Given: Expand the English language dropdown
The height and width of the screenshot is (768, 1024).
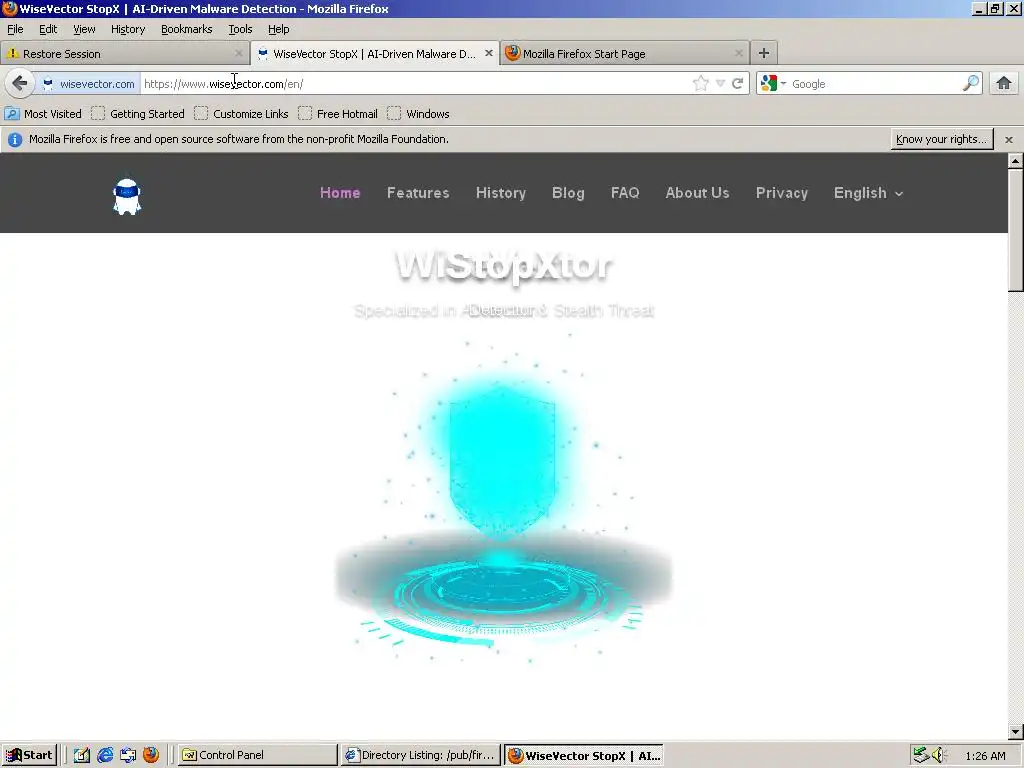Looking at the screenshot, I should 869,193.
